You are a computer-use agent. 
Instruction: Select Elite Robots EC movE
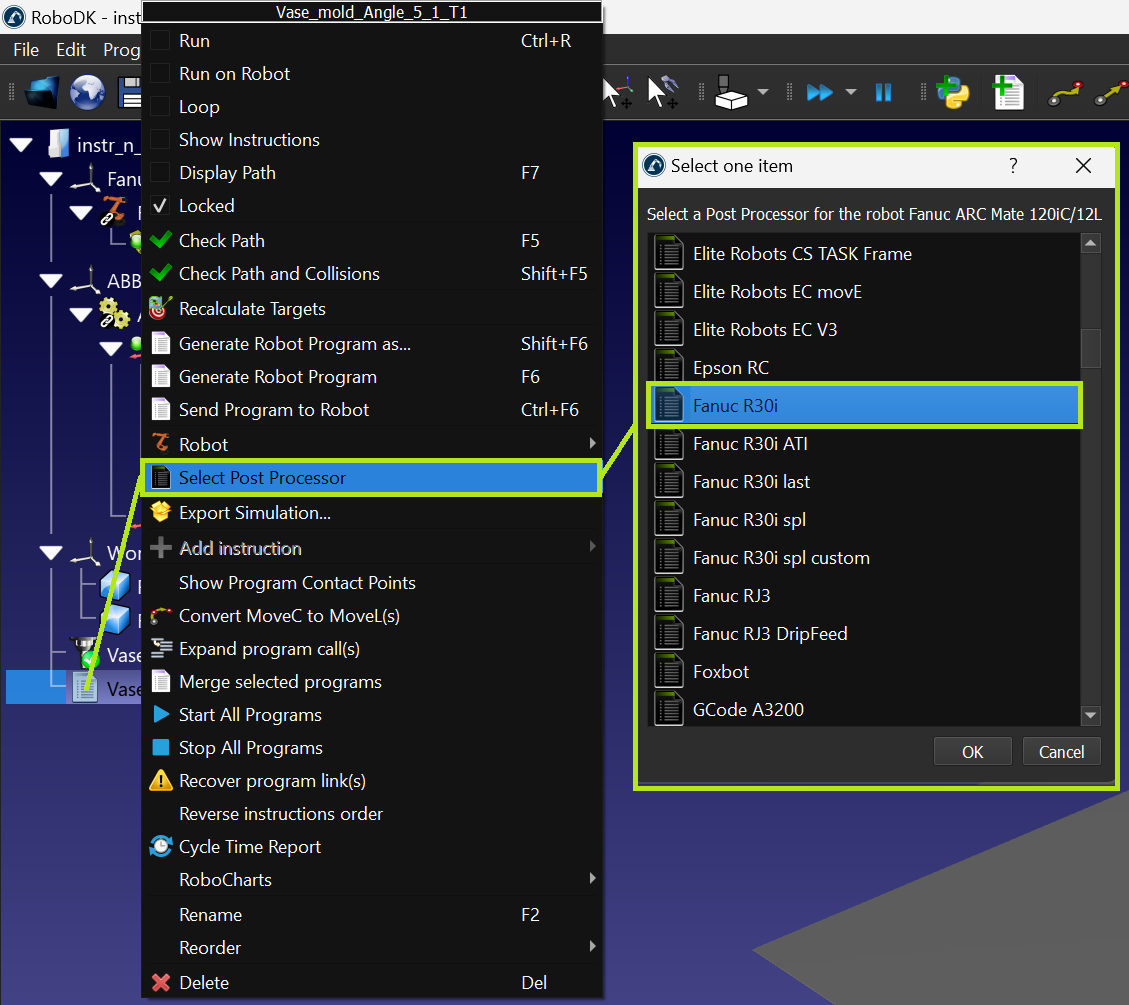tap(864, 292)
